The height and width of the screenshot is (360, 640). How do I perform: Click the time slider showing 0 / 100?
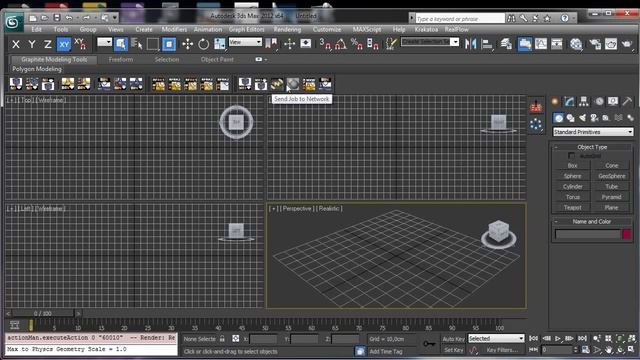(x=42, y=313)
